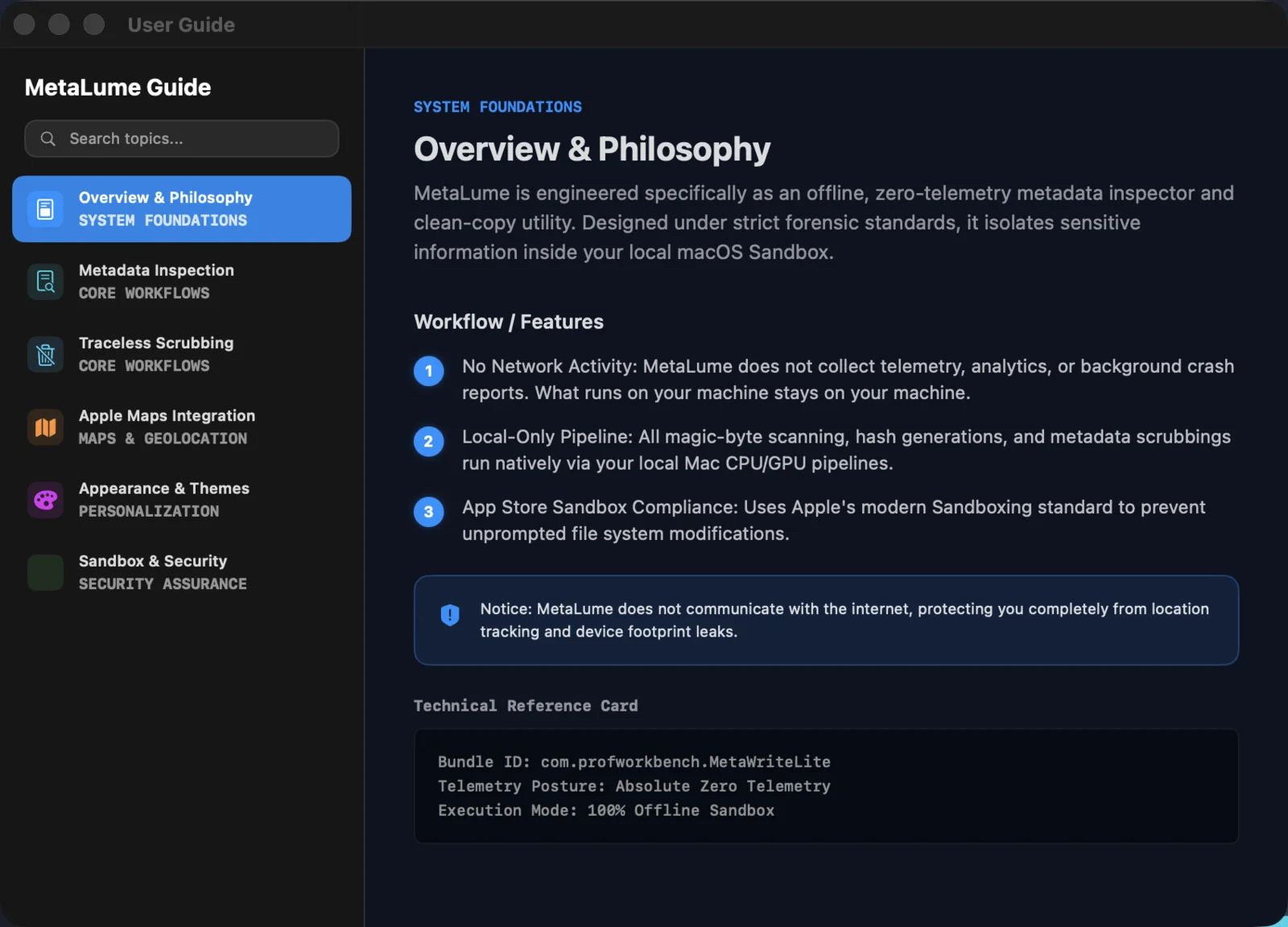Click the Appearance & Themes palette icon

[x=45, y=500]
